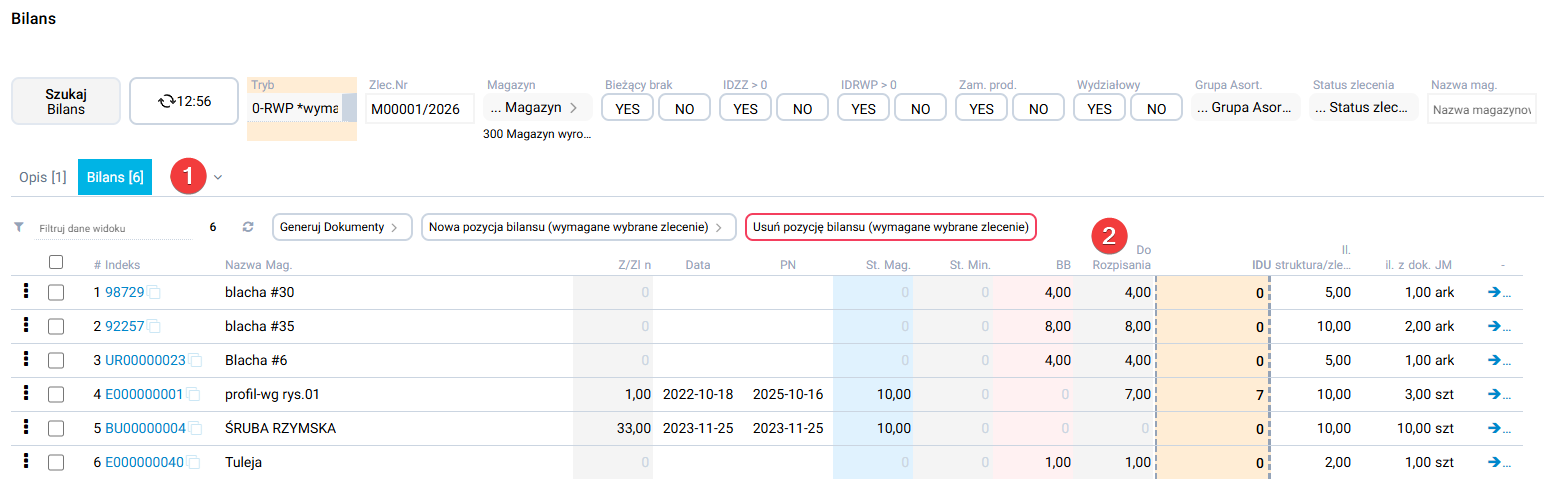Image resolution: width=1544 pixels, height=488 pixels.
Task: Open three-dot menu for ŚRUBA RZYMSKA row
Action: (25, 428)
